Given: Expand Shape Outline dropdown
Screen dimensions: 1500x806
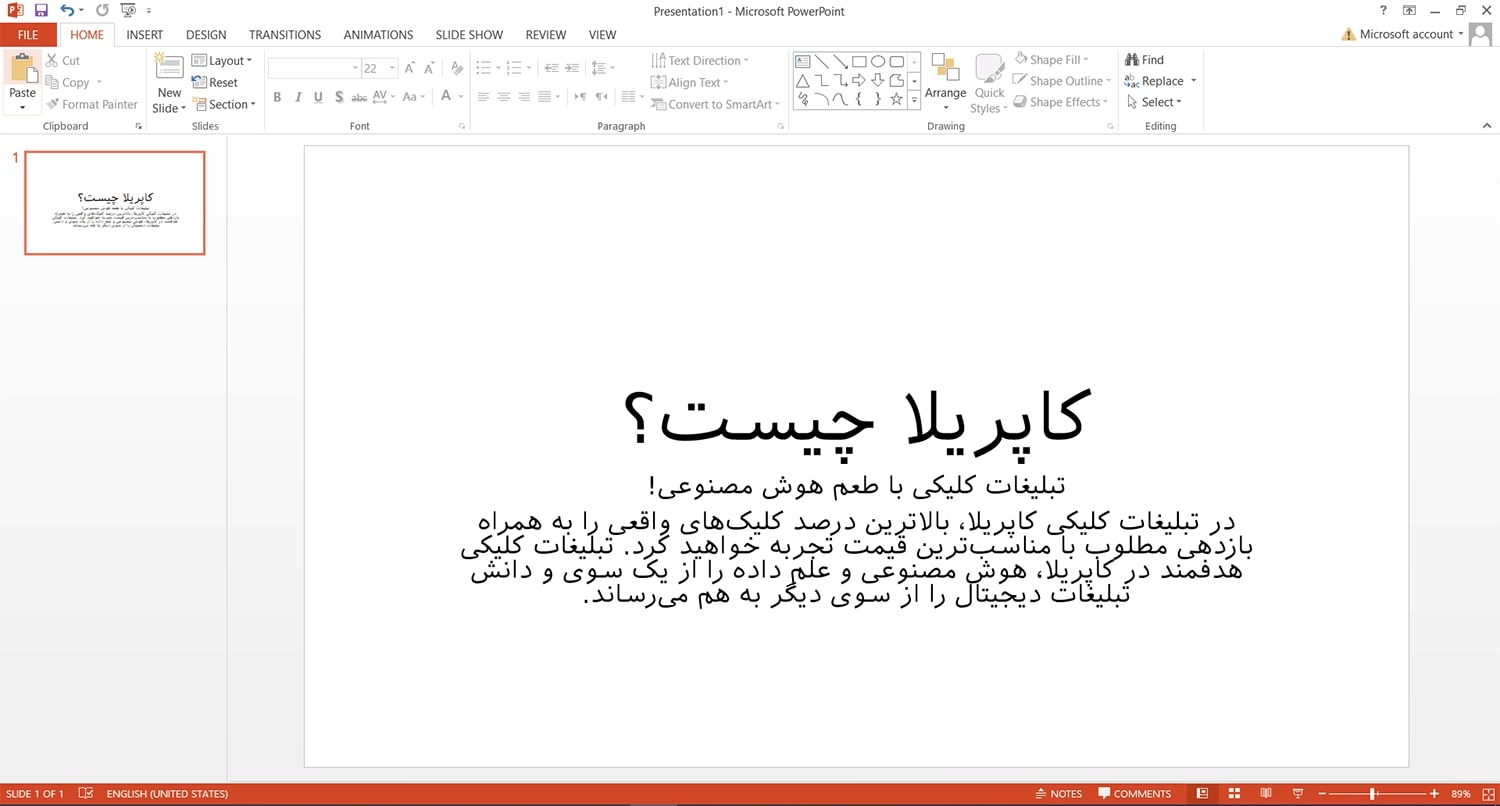Looking at the screenshot, I should click(1062, 81).
